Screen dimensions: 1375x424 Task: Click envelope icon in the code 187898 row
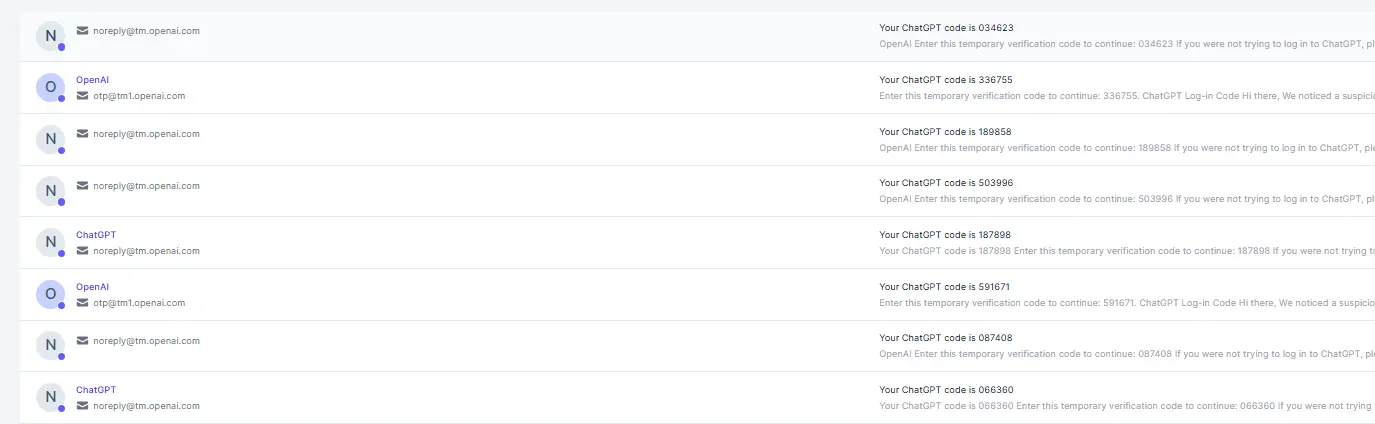click(82, 251)
